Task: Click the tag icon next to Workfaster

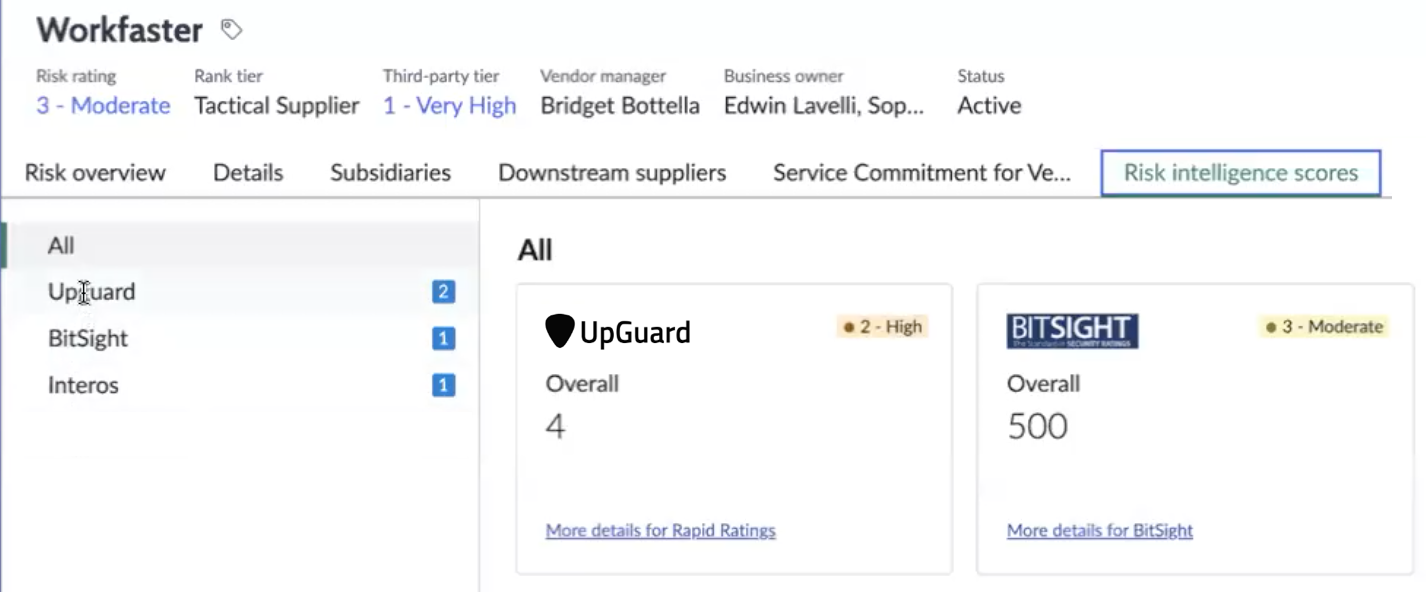Action: coord(231,30)
